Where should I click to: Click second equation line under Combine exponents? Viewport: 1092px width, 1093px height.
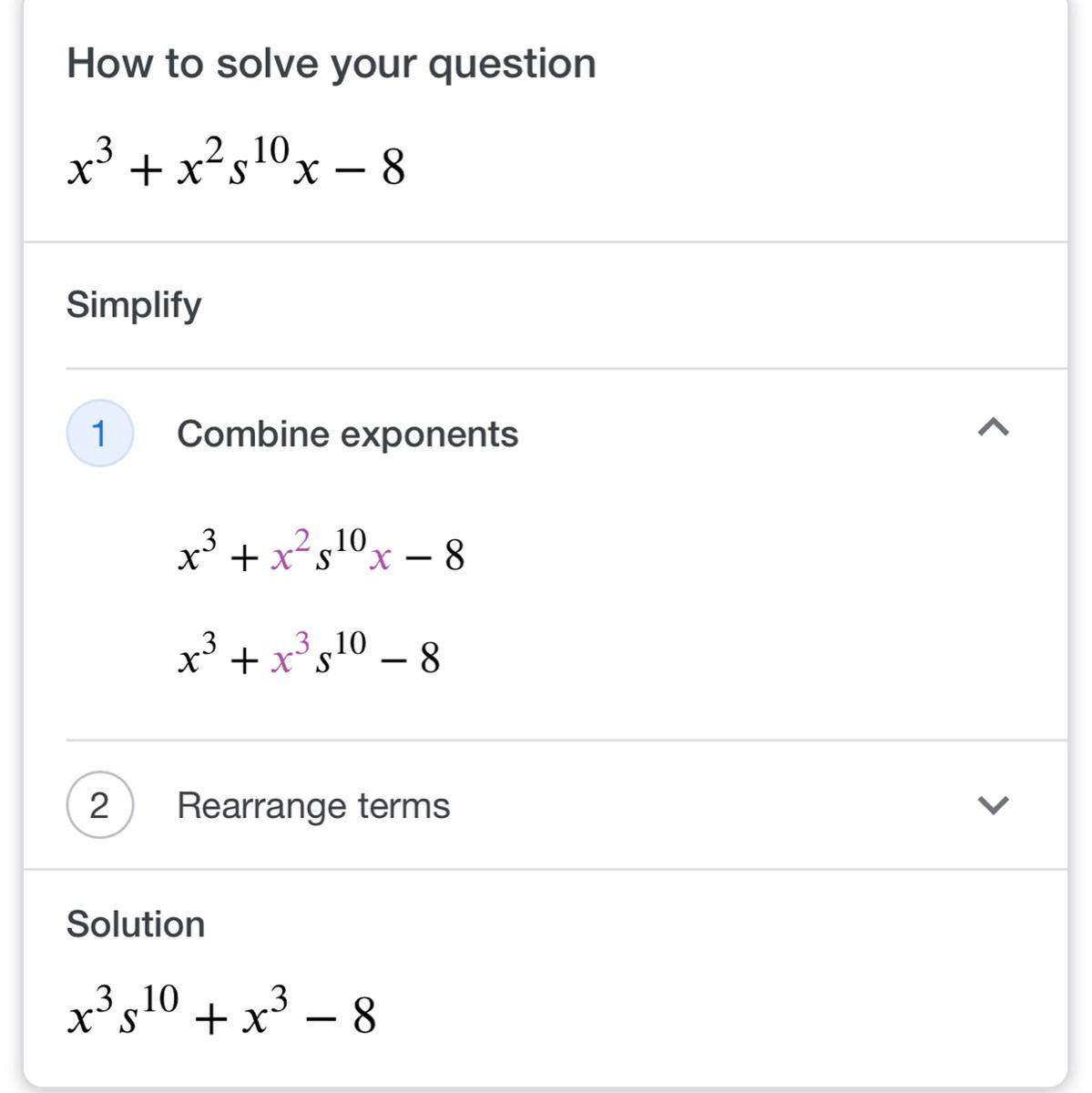point(309,655)
